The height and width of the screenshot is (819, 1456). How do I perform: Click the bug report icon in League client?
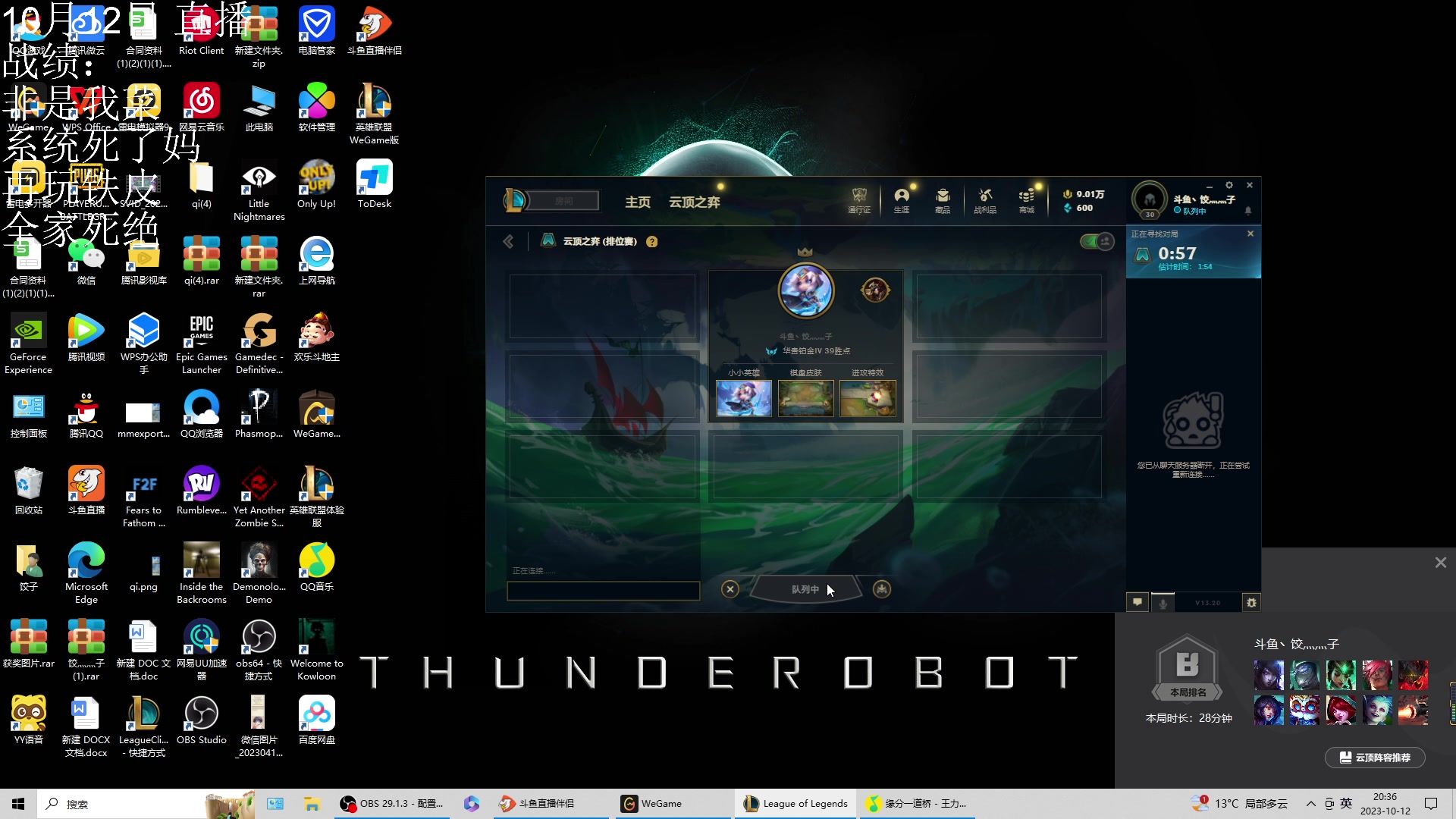1251,602
